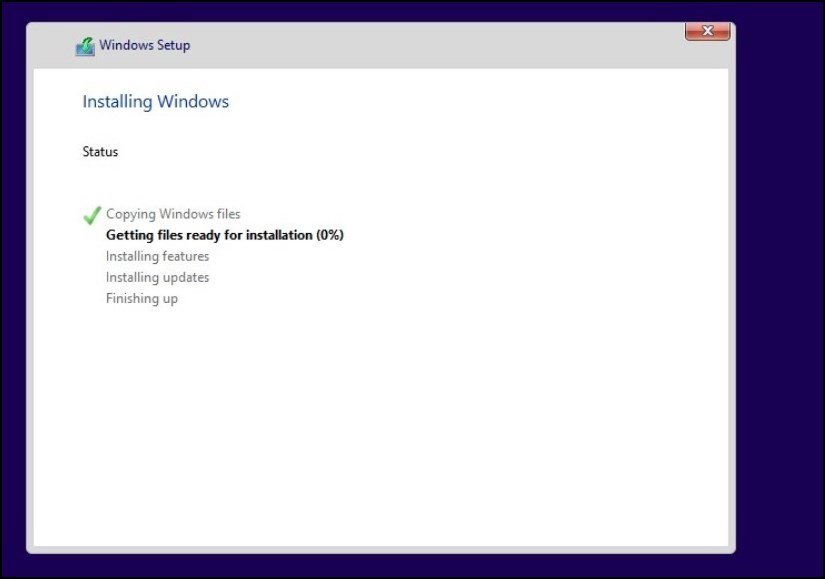This screenshot has height=579, width=825.
Task: Click 'Installing features' status line
Action: tap(157, 256)
